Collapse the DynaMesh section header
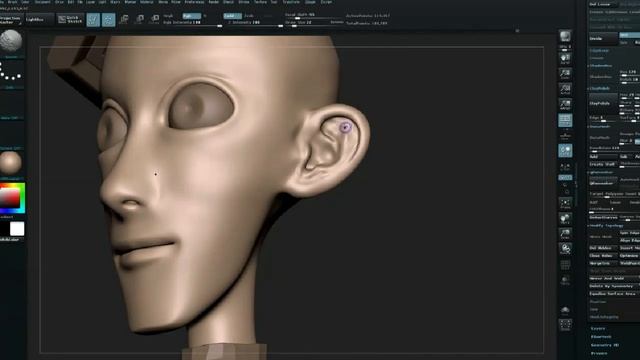Image resolution: width=640 pixels, height=360 pixels. 599,127
